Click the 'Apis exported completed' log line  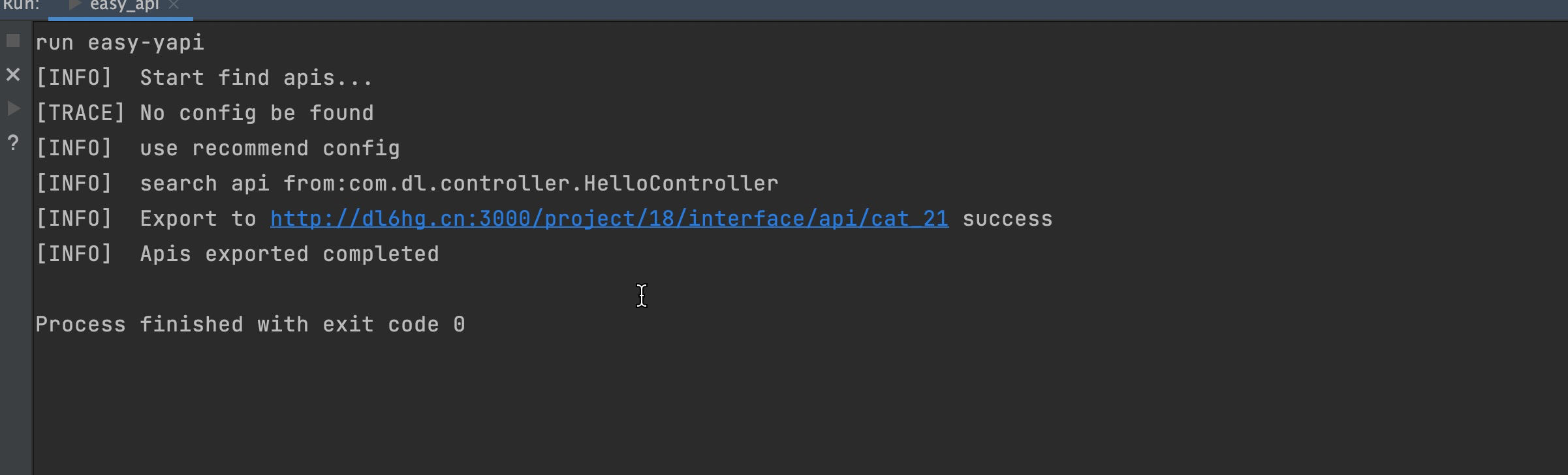pyautogui.click(x=237, y=253)
